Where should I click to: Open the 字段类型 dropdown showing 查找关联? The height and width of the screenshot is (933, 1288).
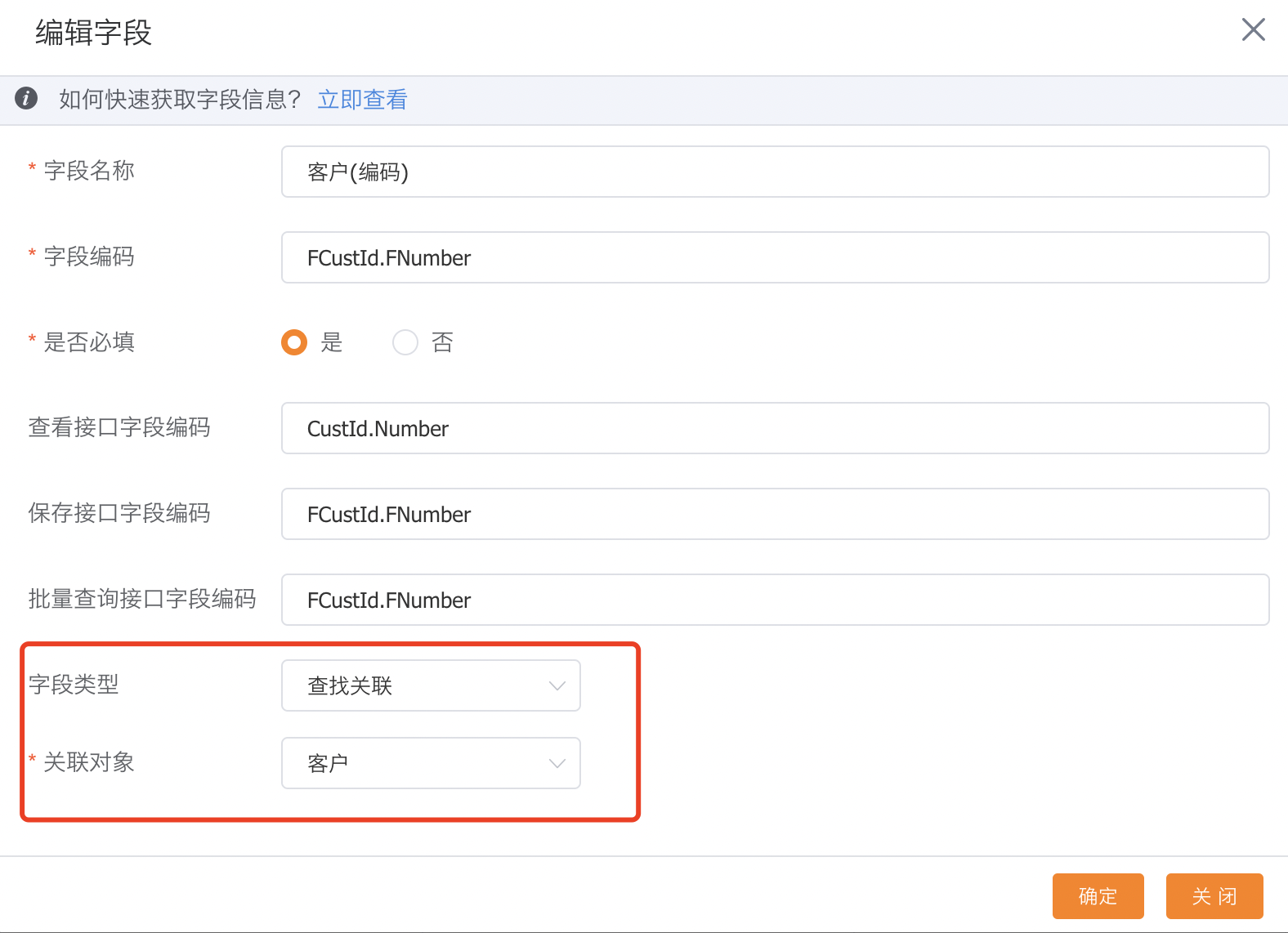point(431,685)
